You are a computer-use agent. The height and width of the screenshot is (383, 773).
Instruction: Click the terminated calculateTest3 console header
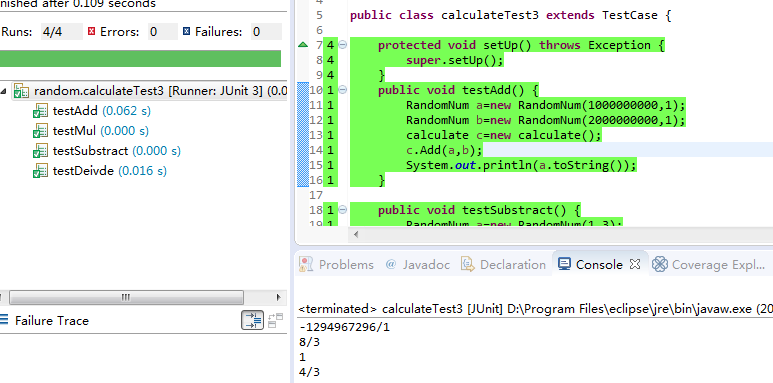pos(535,309)
